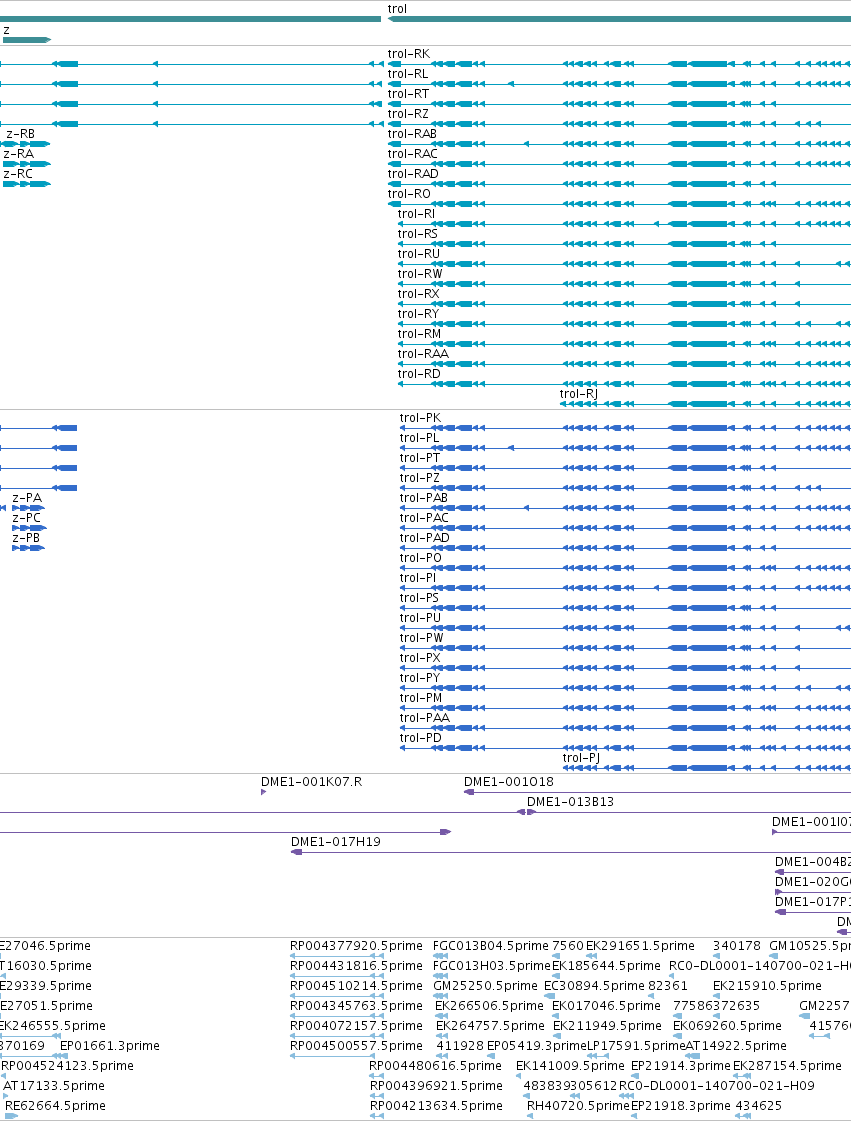Click EST FGC013B04.5prime
Screen dimensions: 851x1121
tap(491, 946)
